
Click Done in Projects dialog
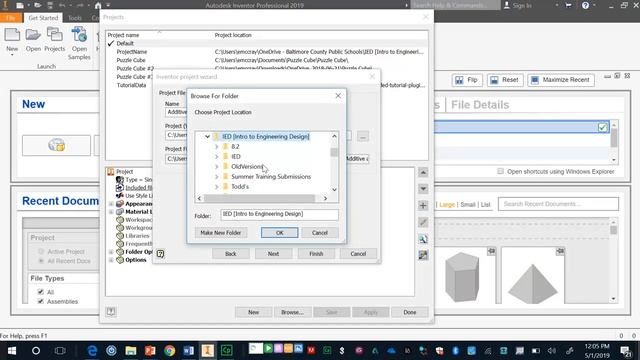tap(410, 312)
